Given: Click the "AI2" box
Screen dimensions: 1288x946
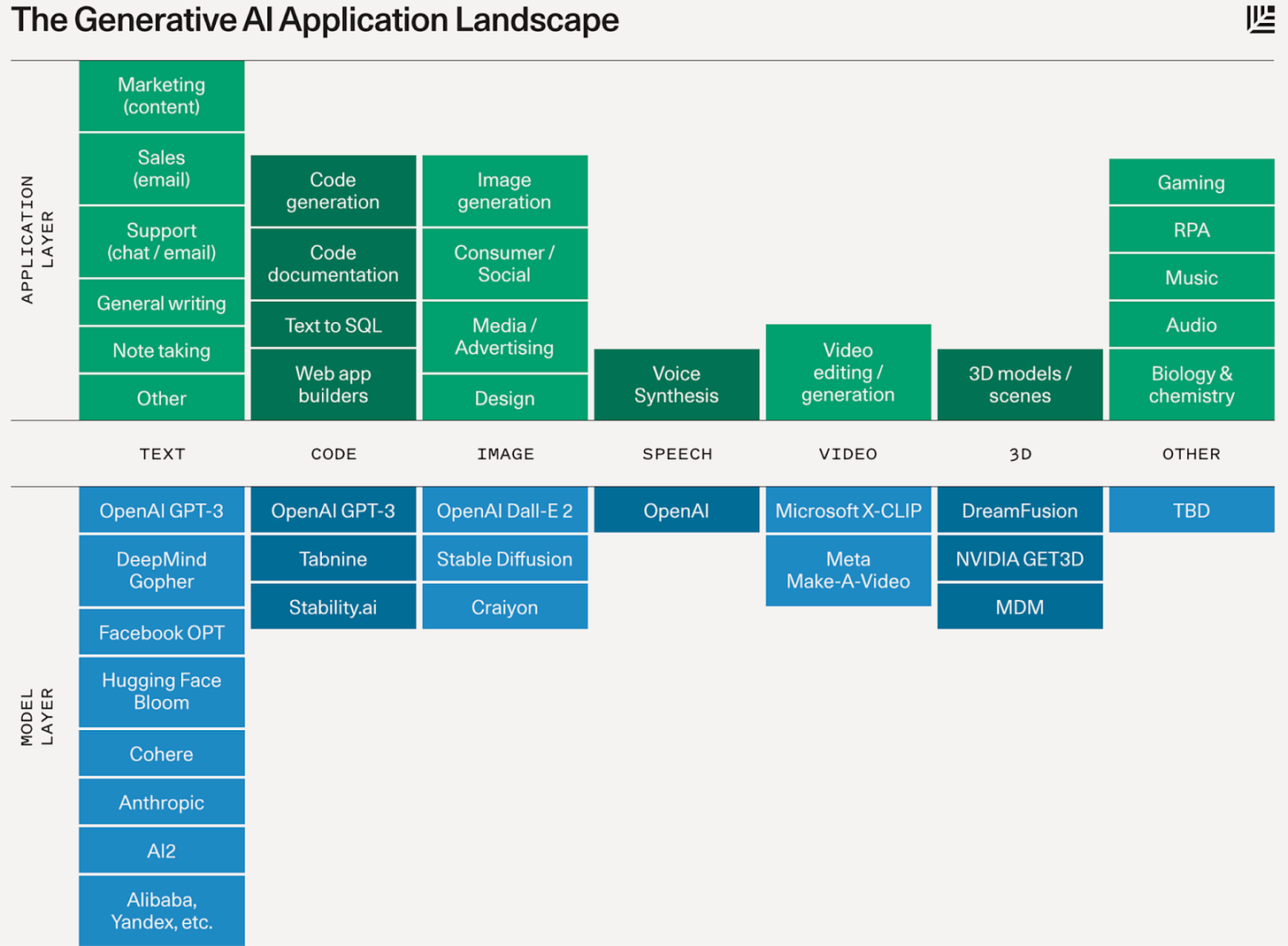Looking at the screenshot, I should tap(162, 850).
